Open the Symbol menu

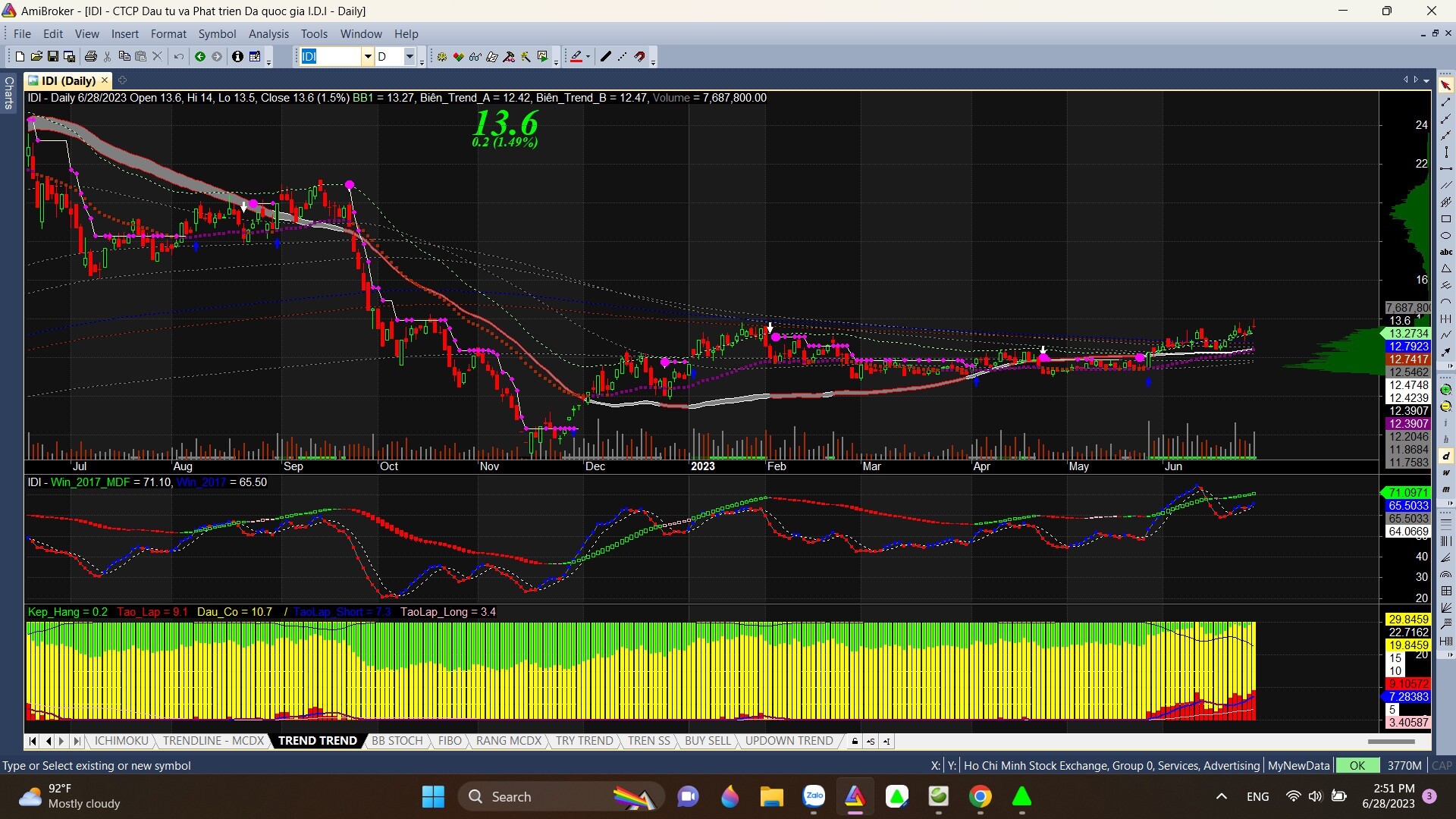[x=217, y=33]
